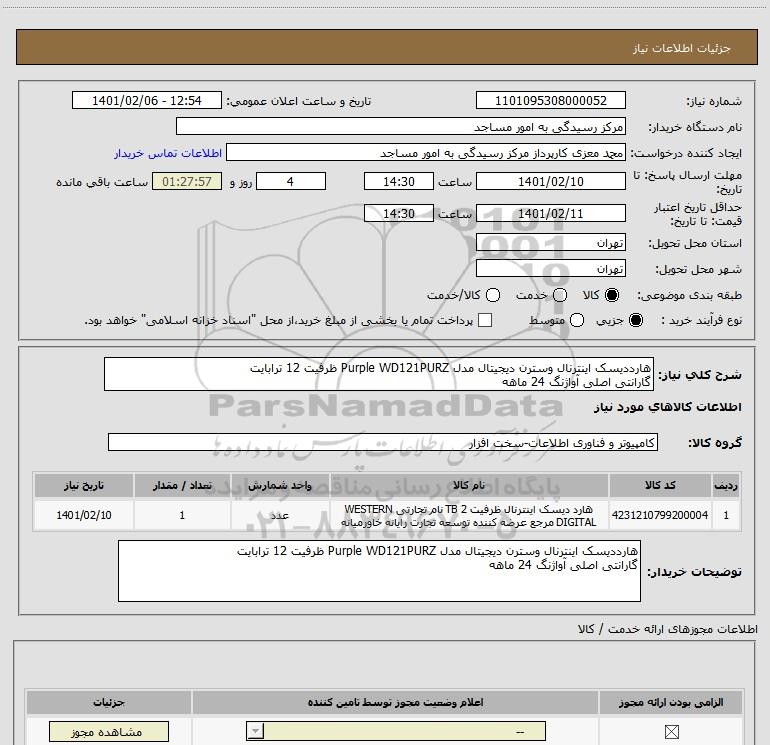Click the remaining days field showing 4
Viewport: 770px width, 745px height.
click(291, 181)
